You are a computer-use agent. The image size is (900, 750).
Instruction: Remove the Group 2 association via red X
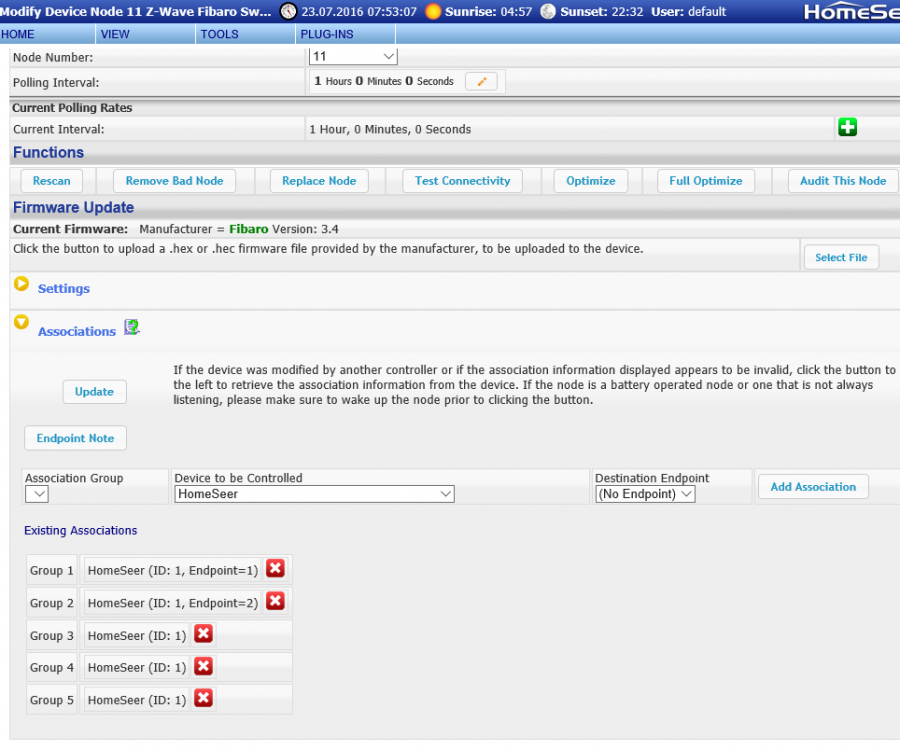pos(275,601)
